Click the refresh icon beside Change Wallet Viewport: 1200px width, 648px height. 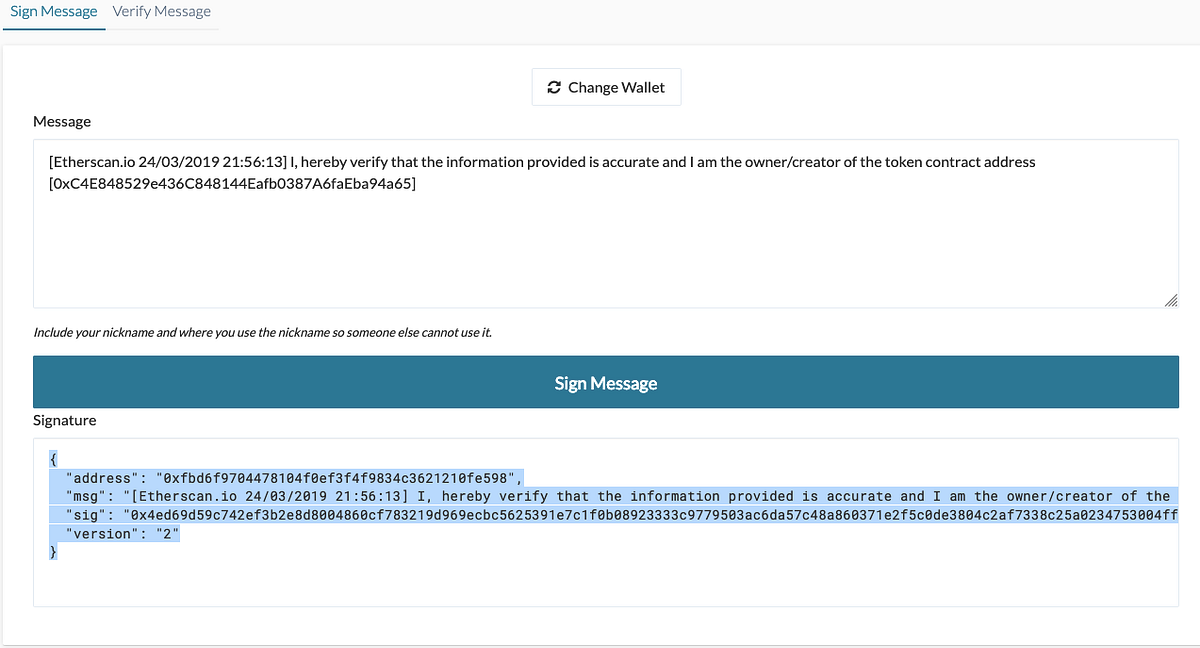click(x=554, y=88)
